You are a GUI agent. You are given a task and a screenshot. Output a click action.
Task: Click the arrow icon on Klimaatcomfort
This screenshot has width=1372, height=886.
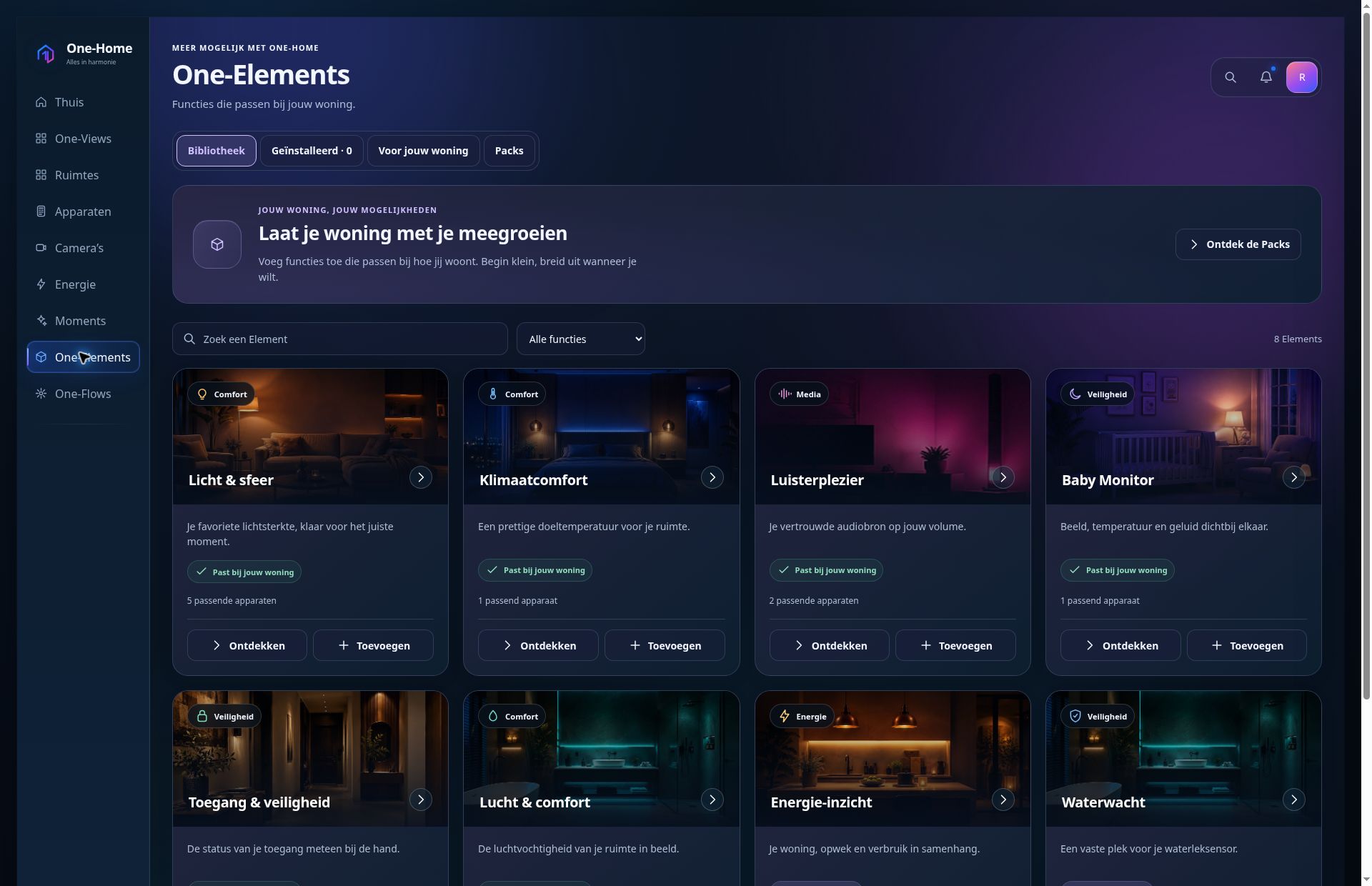pos(712,477)
